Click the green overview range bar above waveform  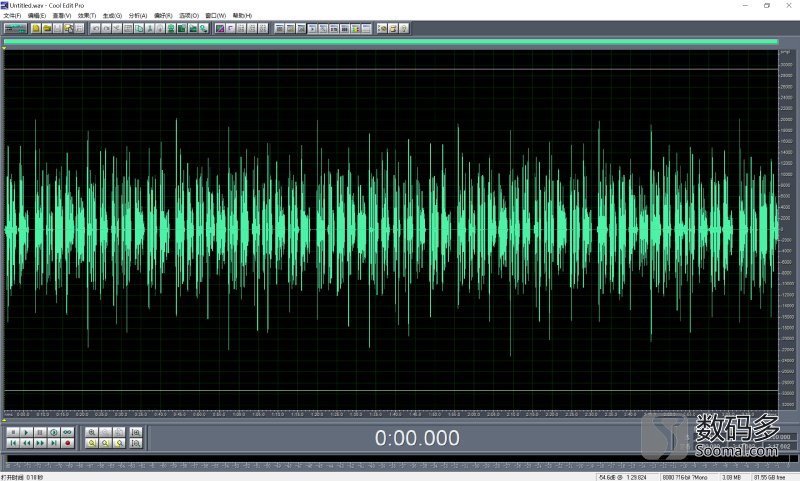tap(391, 42)
